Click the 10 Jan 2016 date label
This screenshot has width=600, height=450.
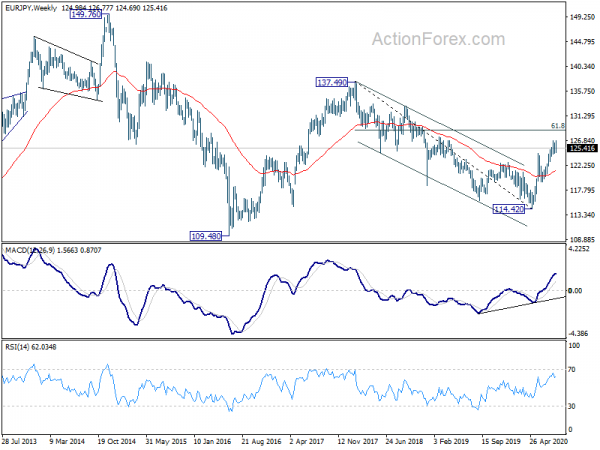(x=212, y=441)
